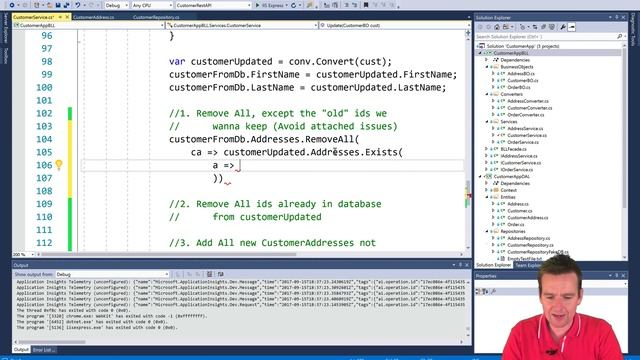Screen dimensions: 640x360
Task: Click the Properties panel wrench icon
Action: (493, 291)
